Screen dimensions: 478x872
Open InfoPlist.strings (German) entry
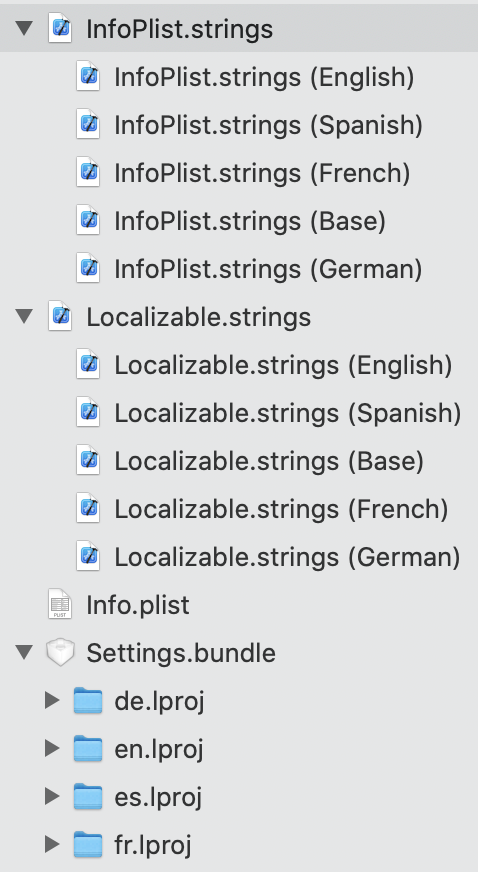click(x=268, y=269)
